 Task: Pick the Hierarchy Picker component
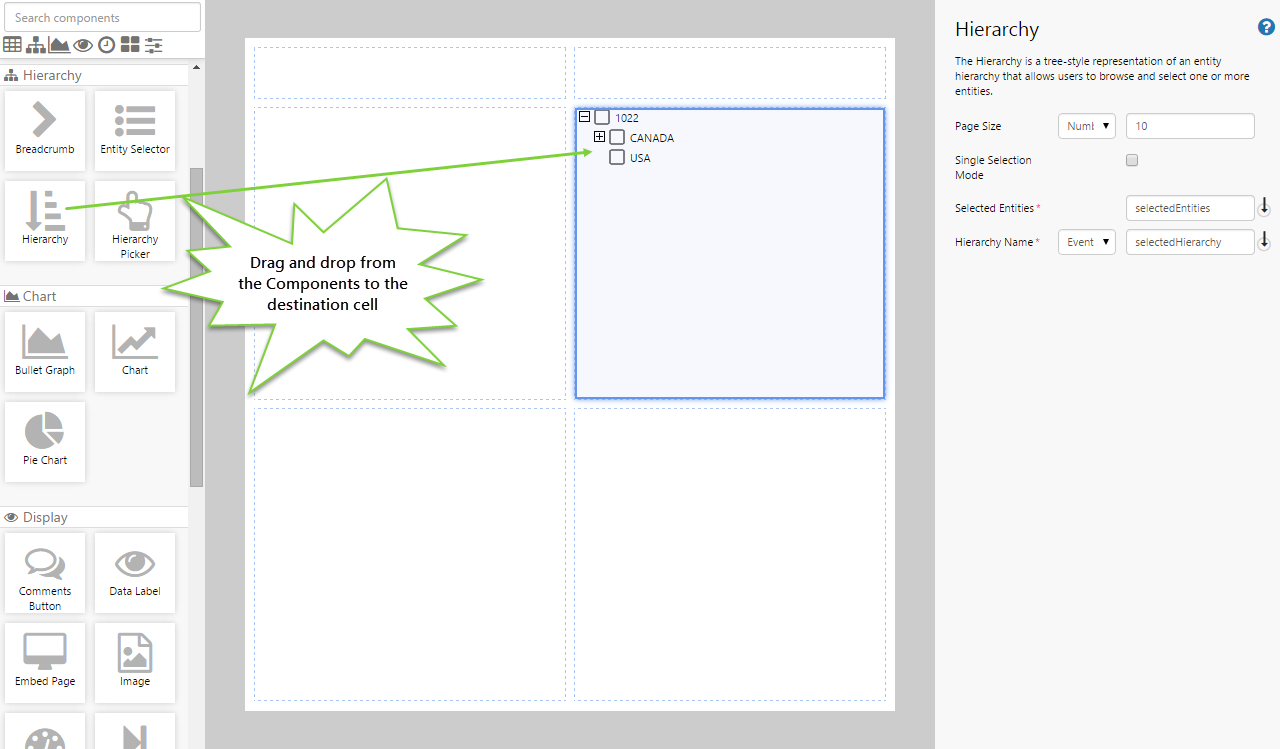pyautogui.click(x=135, y=221)
